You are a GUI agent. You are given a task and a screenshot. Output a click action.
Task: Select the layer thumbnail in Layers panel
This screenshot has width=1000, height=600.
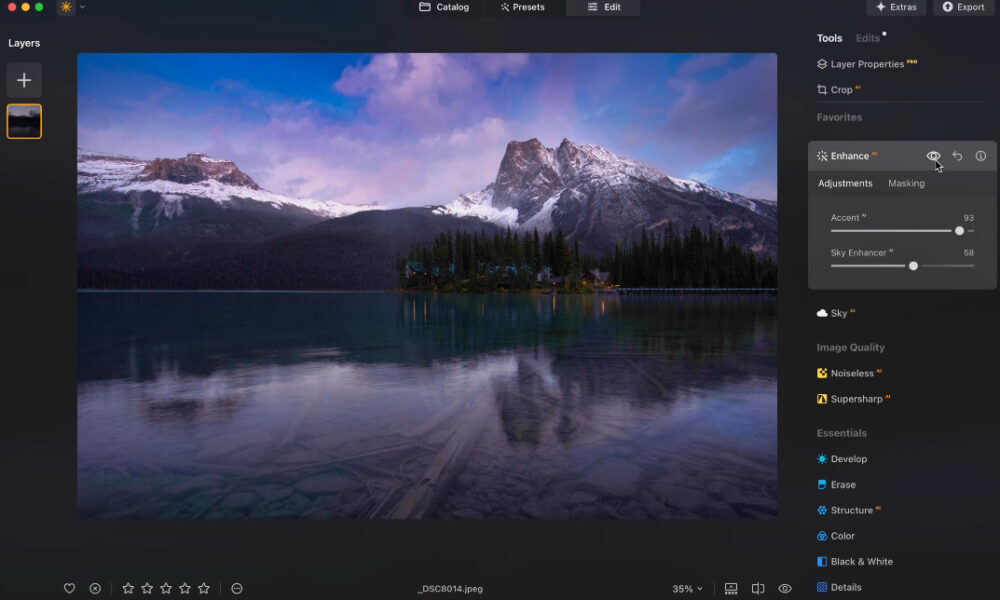[24, 121]
